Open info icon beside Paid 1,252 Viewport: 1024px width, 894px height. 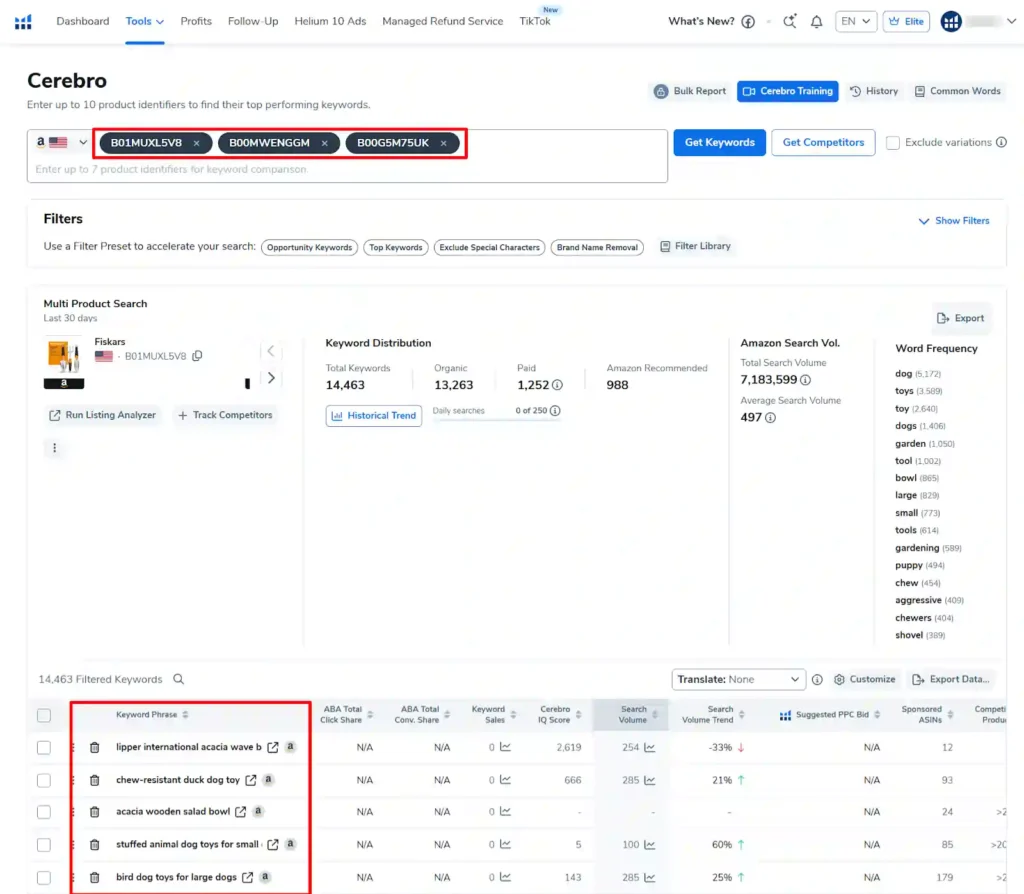[557, 385]
